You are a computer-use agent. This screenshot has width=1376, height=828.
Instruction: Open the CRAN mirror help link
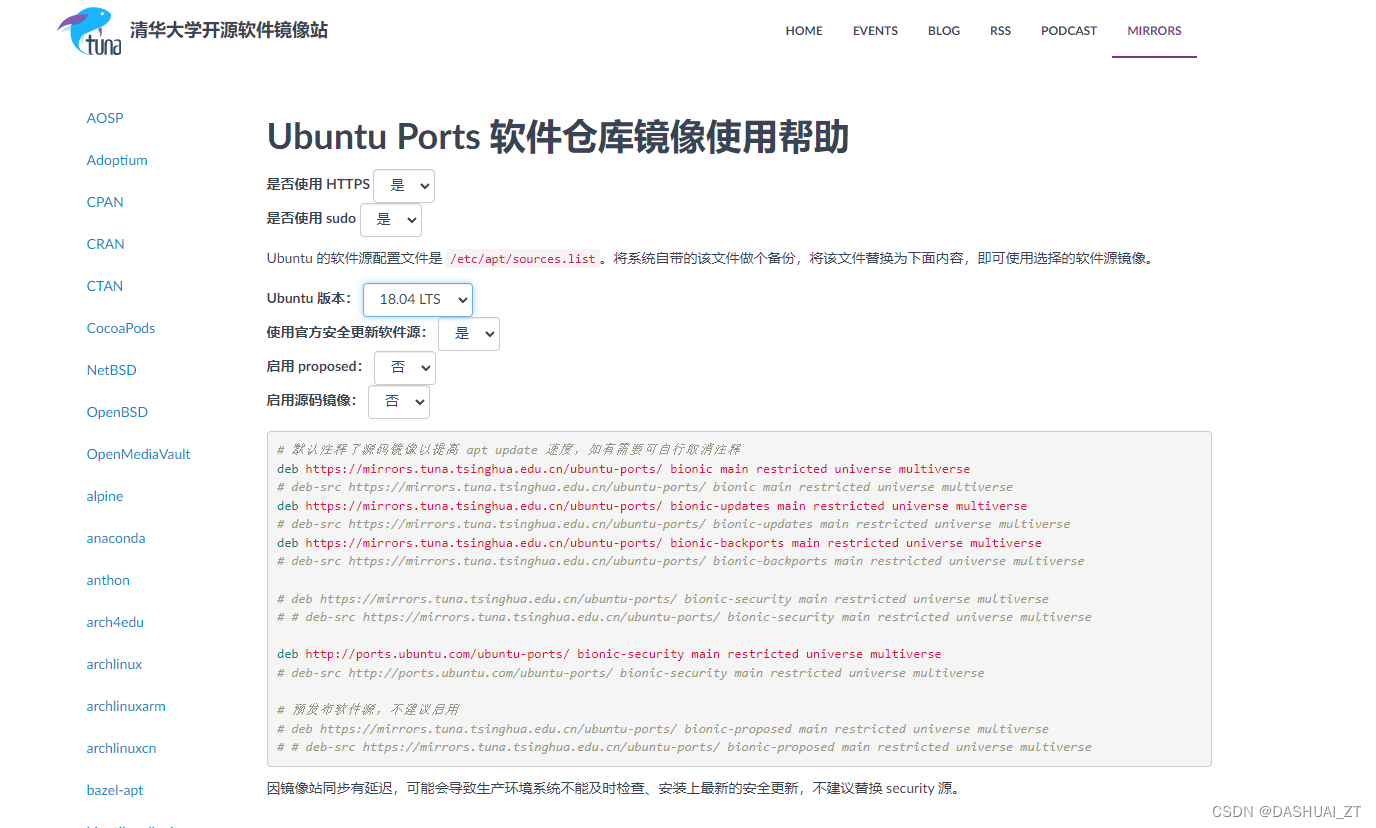click(x=106, y=244)
